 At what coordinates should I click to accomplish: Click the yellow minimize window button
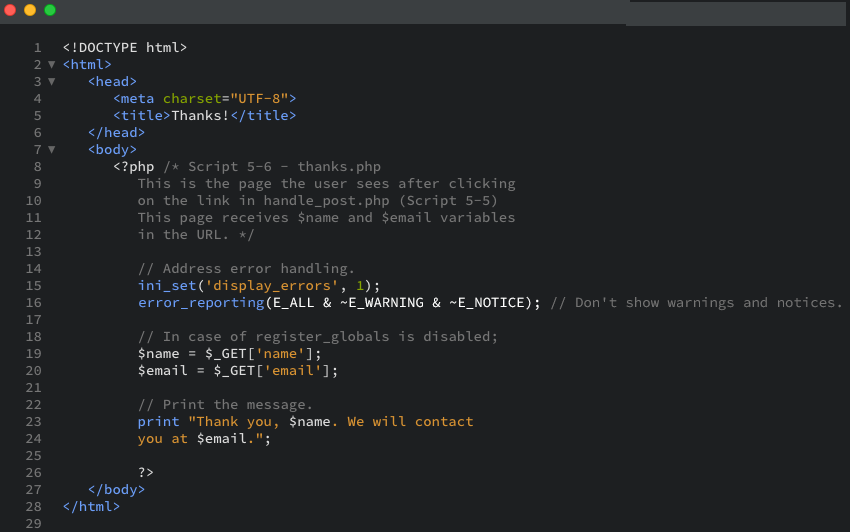(x=30, y=10)
